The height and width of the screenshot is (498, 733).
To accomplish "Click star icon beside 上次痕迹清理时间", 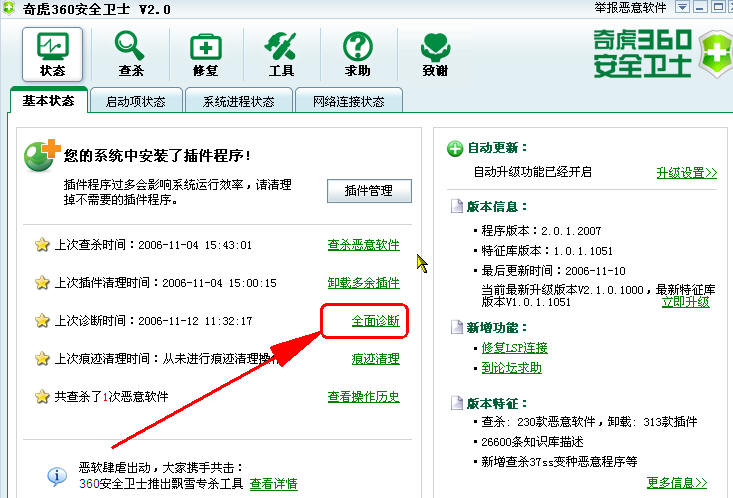I will pyautogui.click(x=42, y=359).
